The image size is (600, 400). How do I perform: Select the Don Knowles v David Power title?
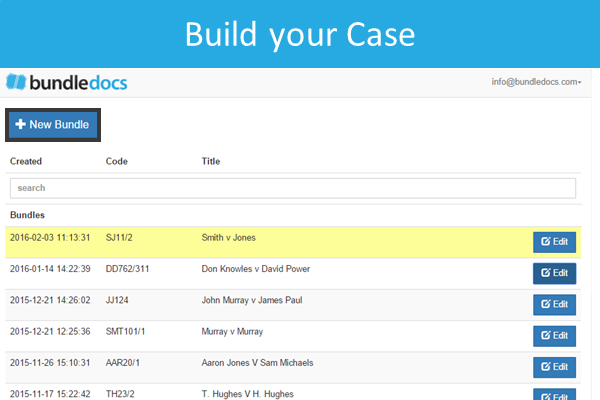(x=256, y=269)
